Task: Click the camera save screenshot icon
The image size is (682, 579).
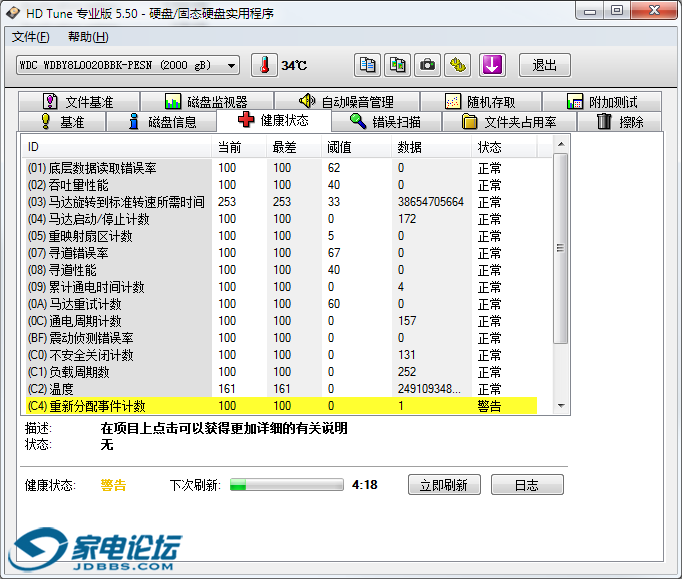Action: click(x=428, y=65)
